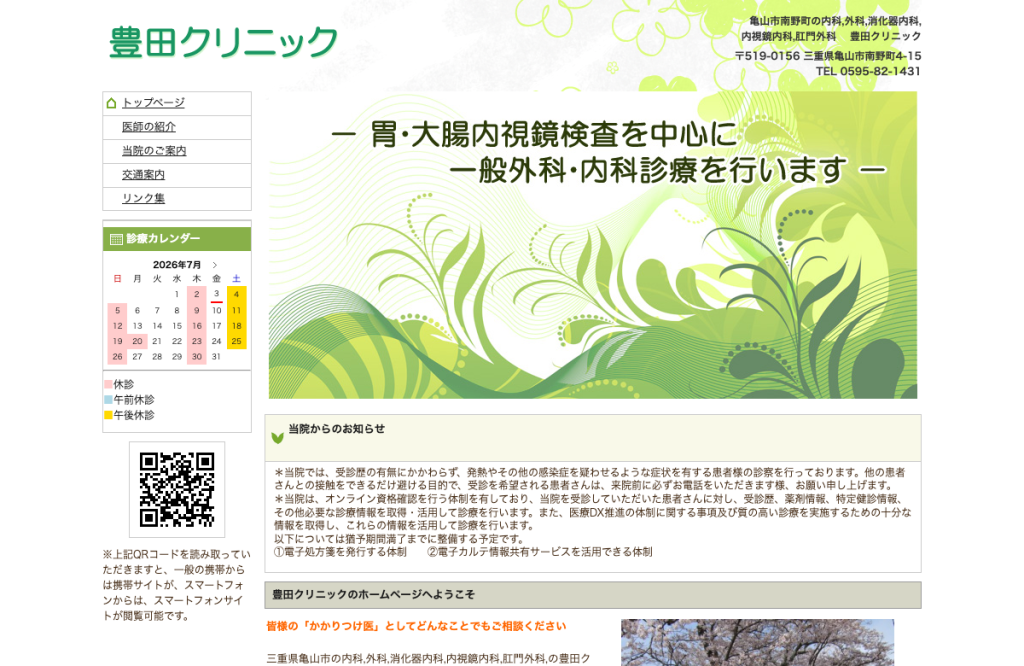Click the 当院からのお知らせ heading
This screenshot has width=1024, height=666.
[337, 429]
